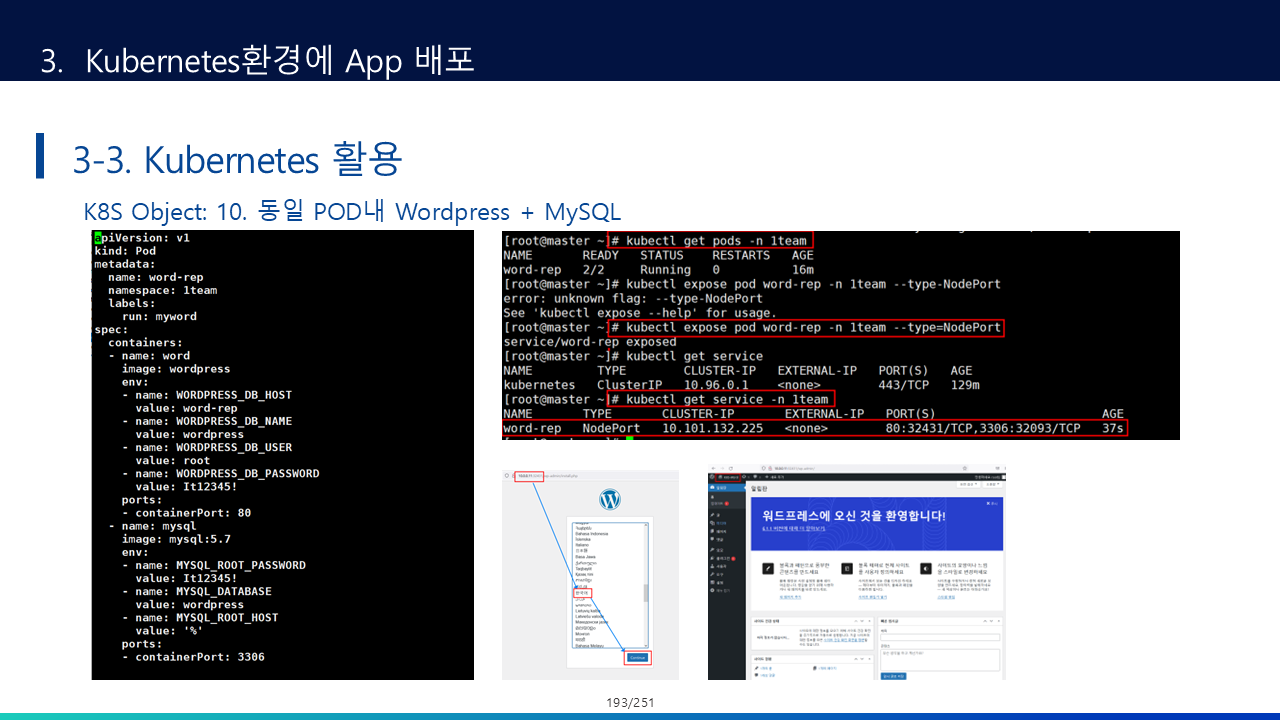Click browser forward arrow in dashboard window
The height and width of the screenshot is (720, 1280).
pyautogui.click(x=722, y=468)
